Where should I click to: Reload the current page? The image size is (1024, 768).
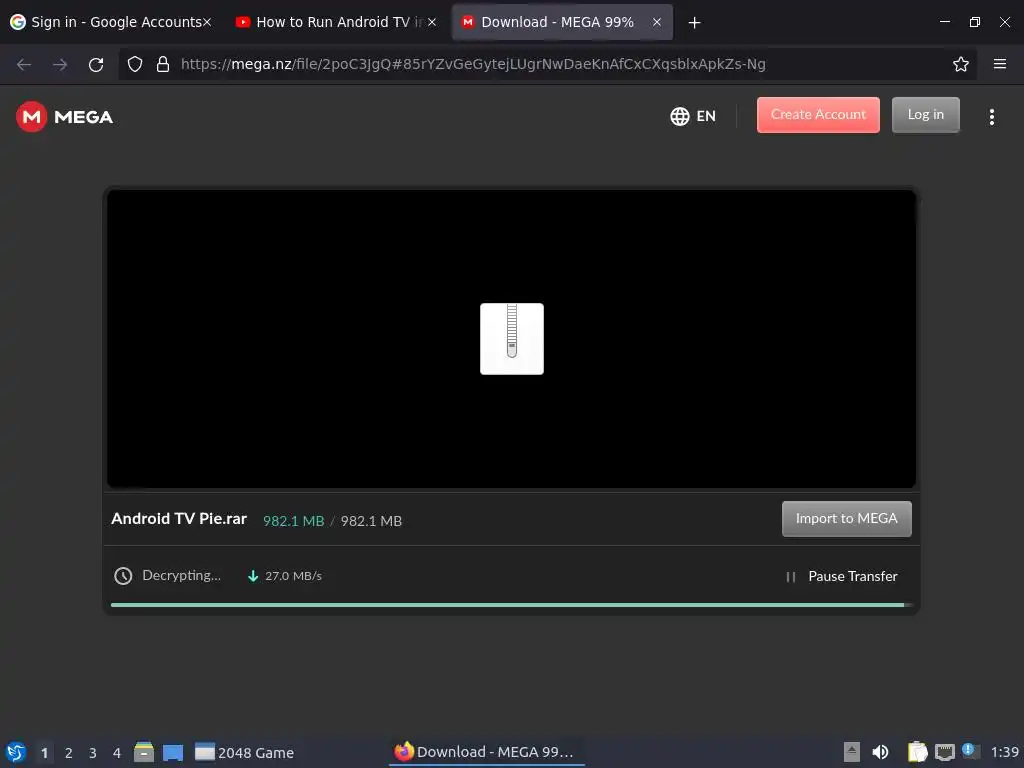pos(96,64)
